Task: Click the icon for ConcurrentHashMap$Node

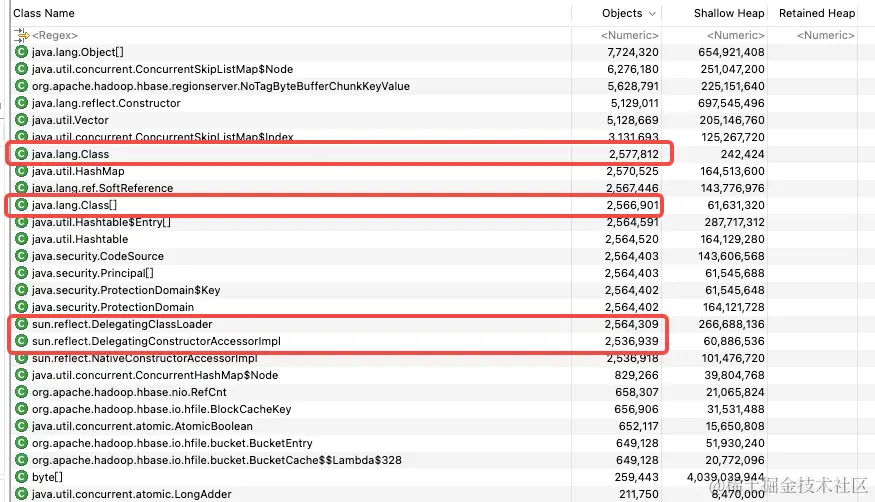Action: (x=21, y=375)
